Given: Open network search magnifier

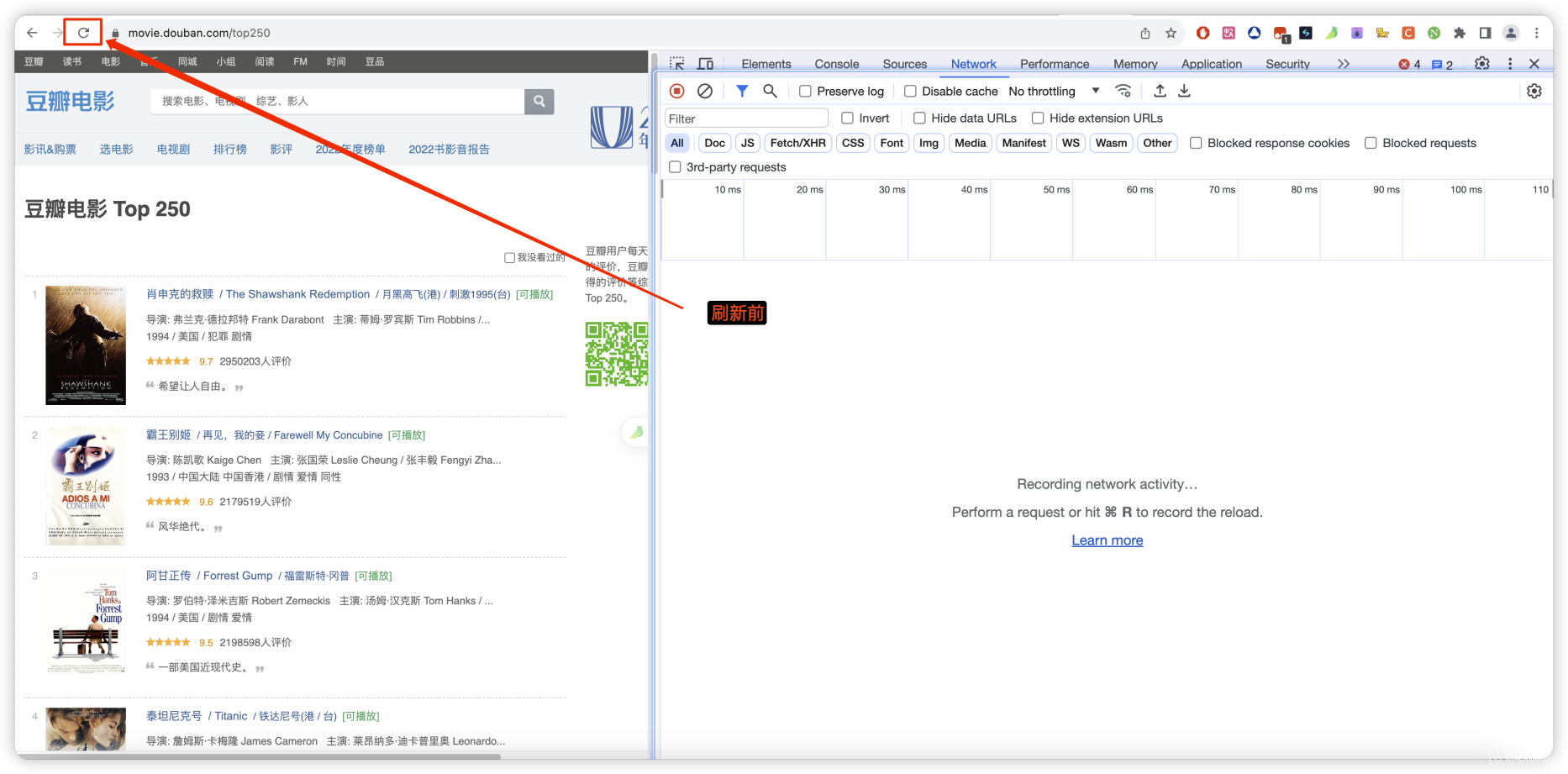Looking at the screenshot, I should (770, 91).
